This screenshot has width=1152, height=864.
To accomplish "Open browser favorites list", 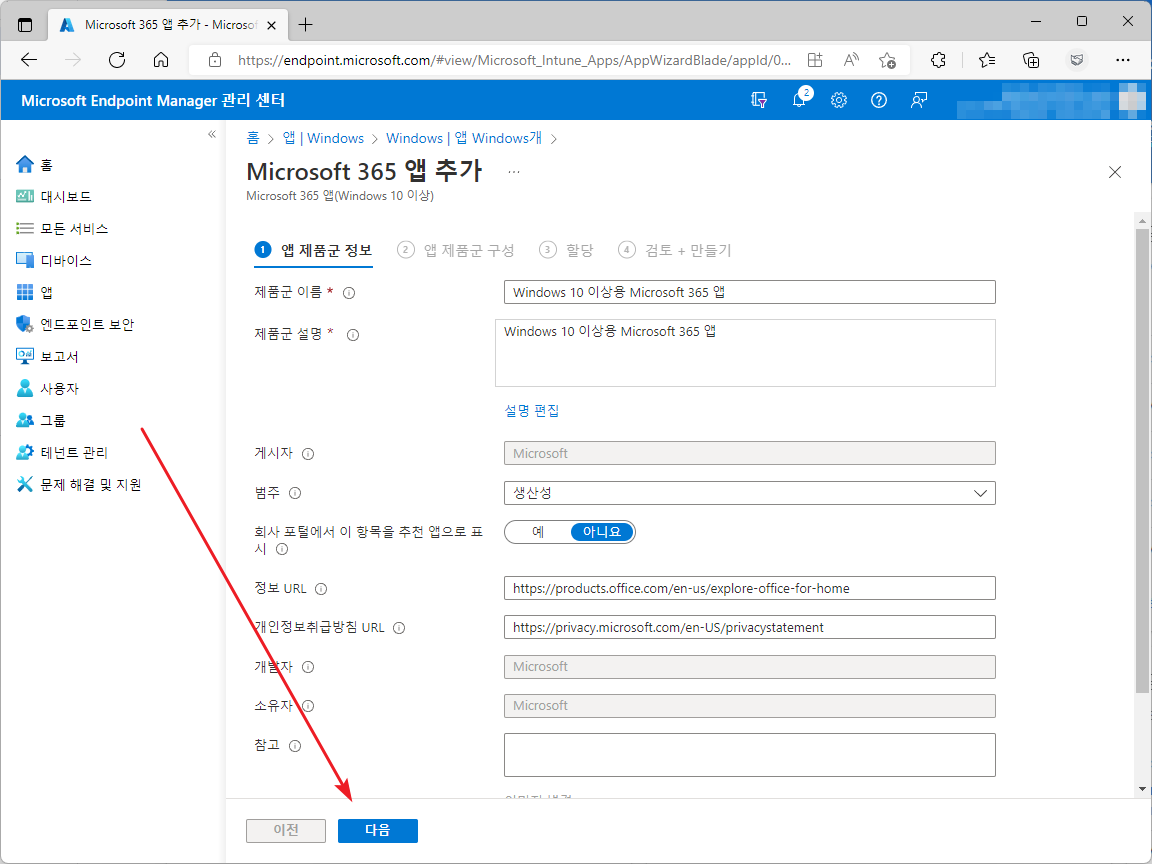I will click(987, 60).
